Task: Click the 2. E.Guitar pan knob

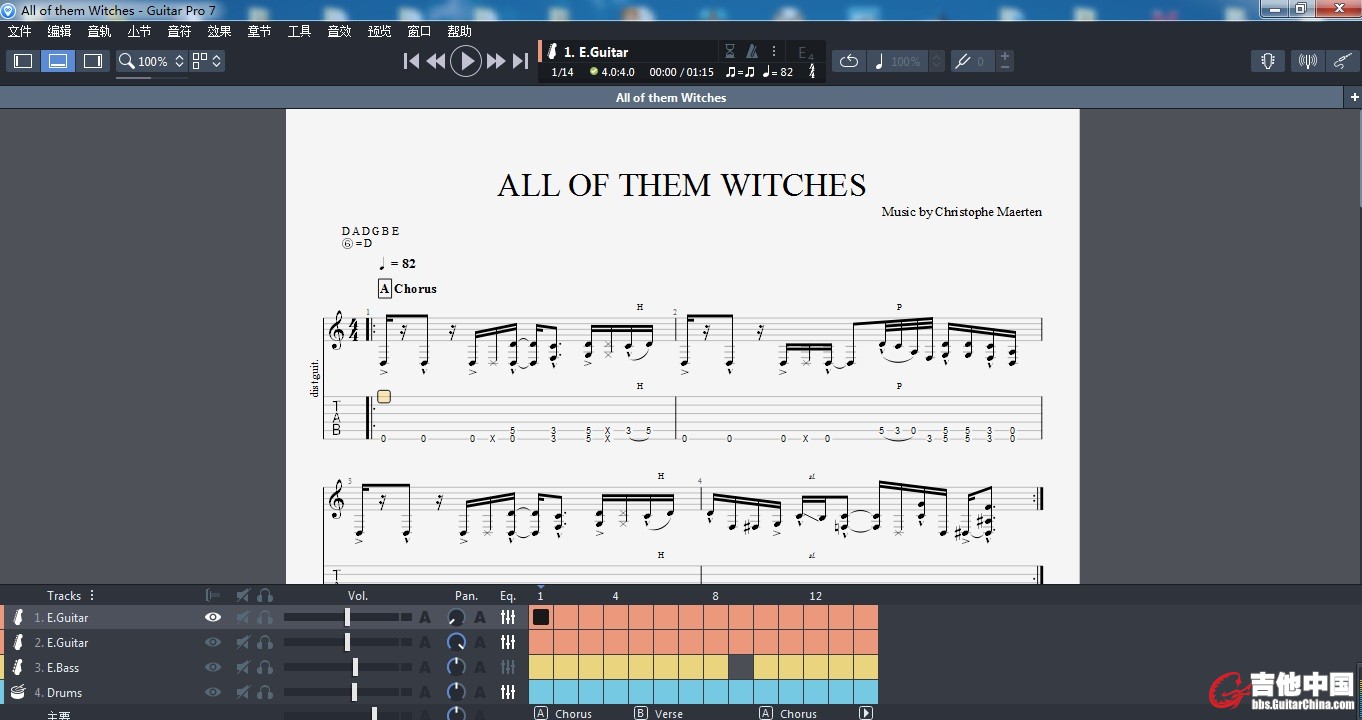Action: [x=456, y=642]
